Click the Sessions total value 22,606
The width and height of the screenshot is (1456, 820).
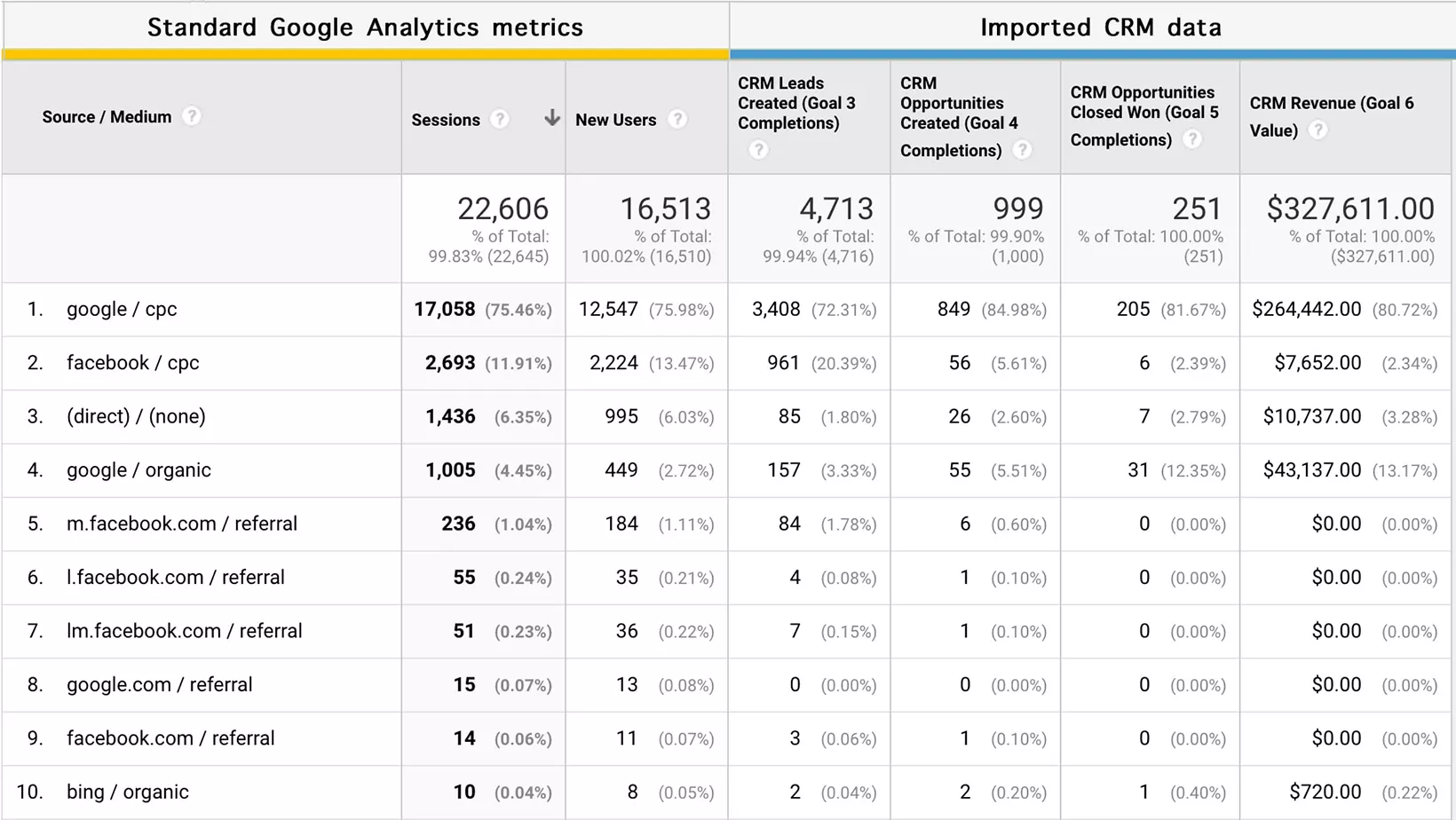coord(504,209)
